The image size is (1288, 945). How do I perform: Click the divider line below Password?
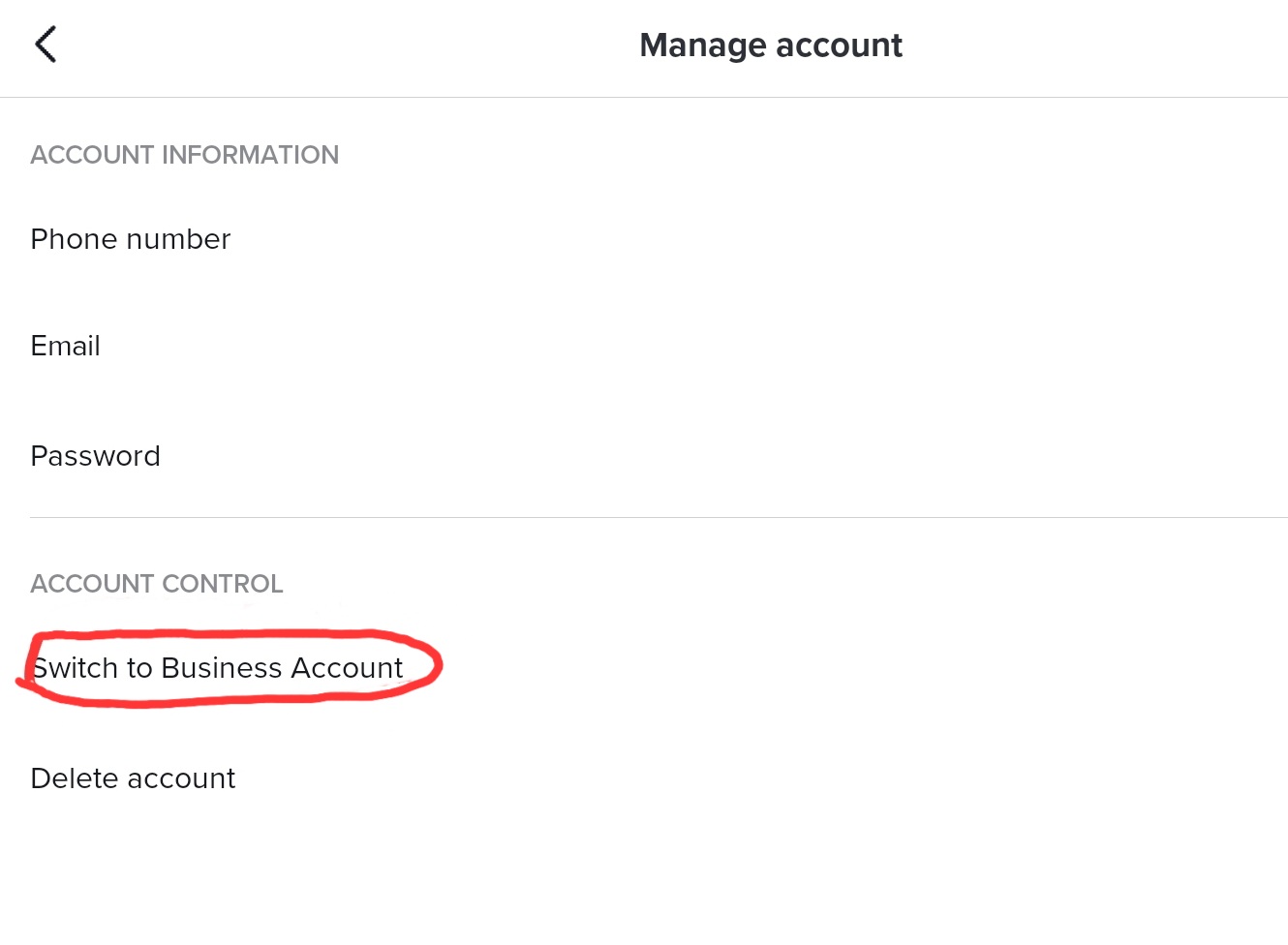tap(659, 517)
